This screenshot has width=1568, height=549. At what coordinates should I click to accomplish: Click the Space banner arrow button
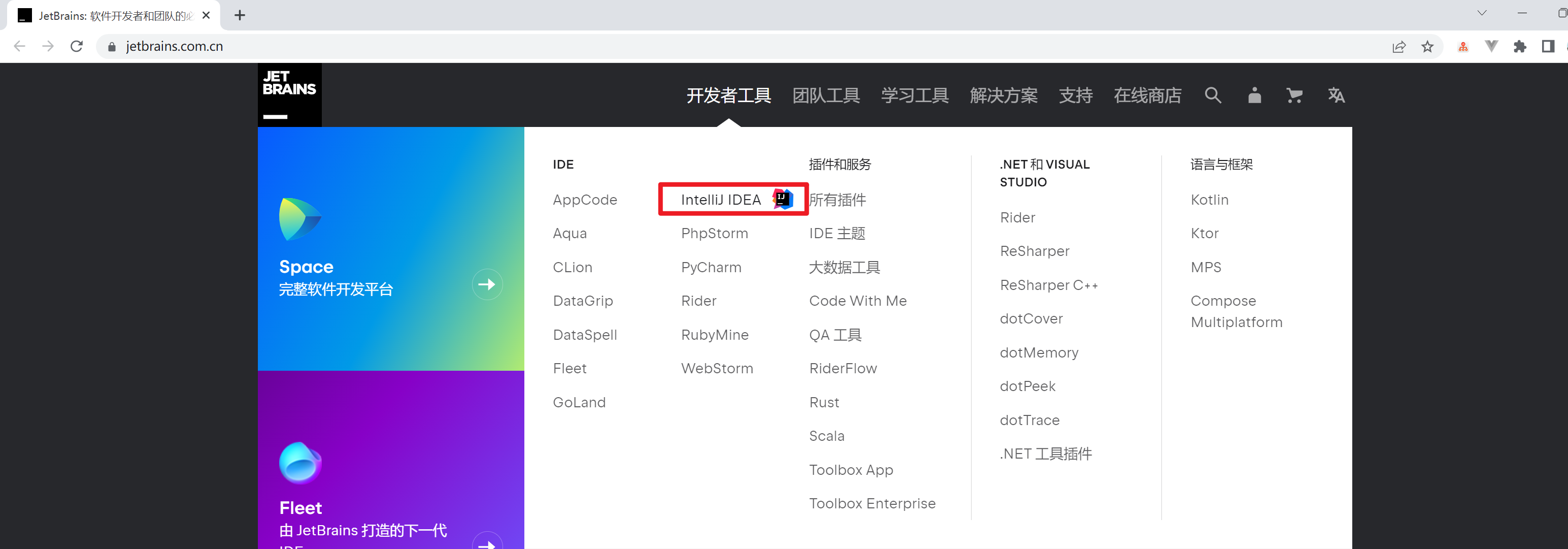(487, 284)
